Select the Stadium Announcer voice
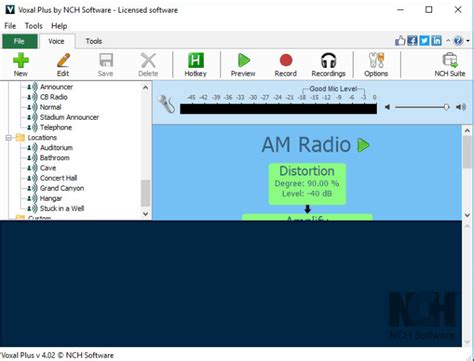 click(69, 117)
